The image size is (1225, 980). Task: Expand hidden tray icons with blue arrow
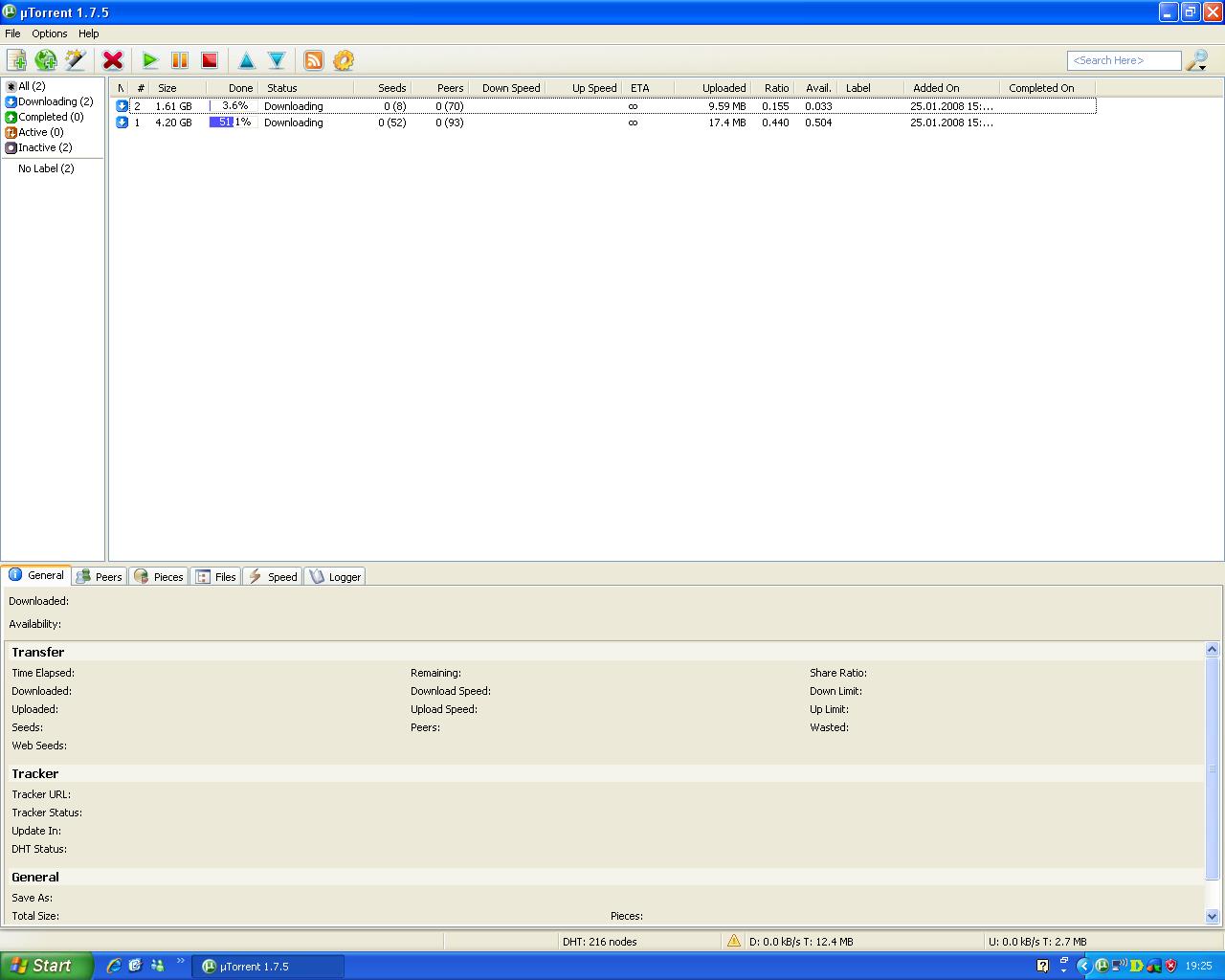1083,966
